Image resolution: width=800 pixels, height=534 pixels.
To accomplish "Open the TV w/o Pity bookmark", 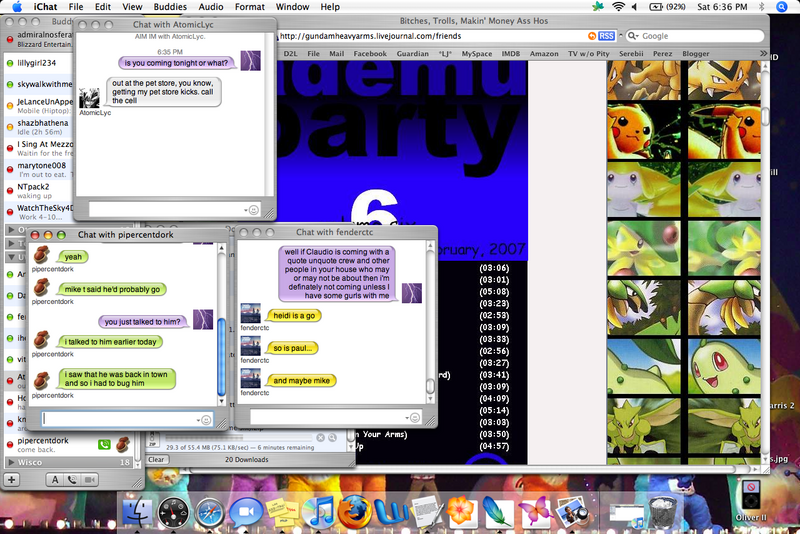I will pyautogui.click(x=589, y=54).
